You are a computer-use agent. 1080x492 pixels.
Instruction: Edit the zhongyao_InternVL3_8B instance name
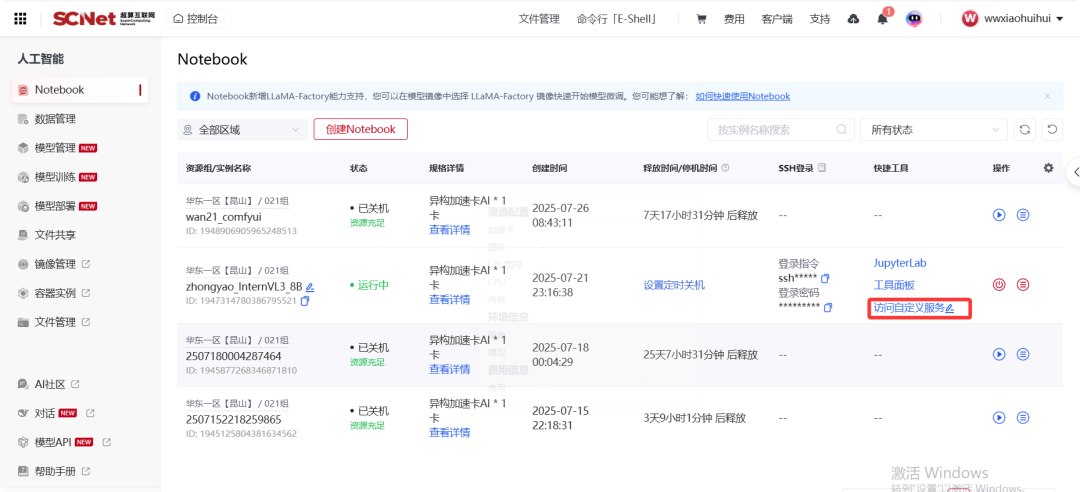[310, 287]
